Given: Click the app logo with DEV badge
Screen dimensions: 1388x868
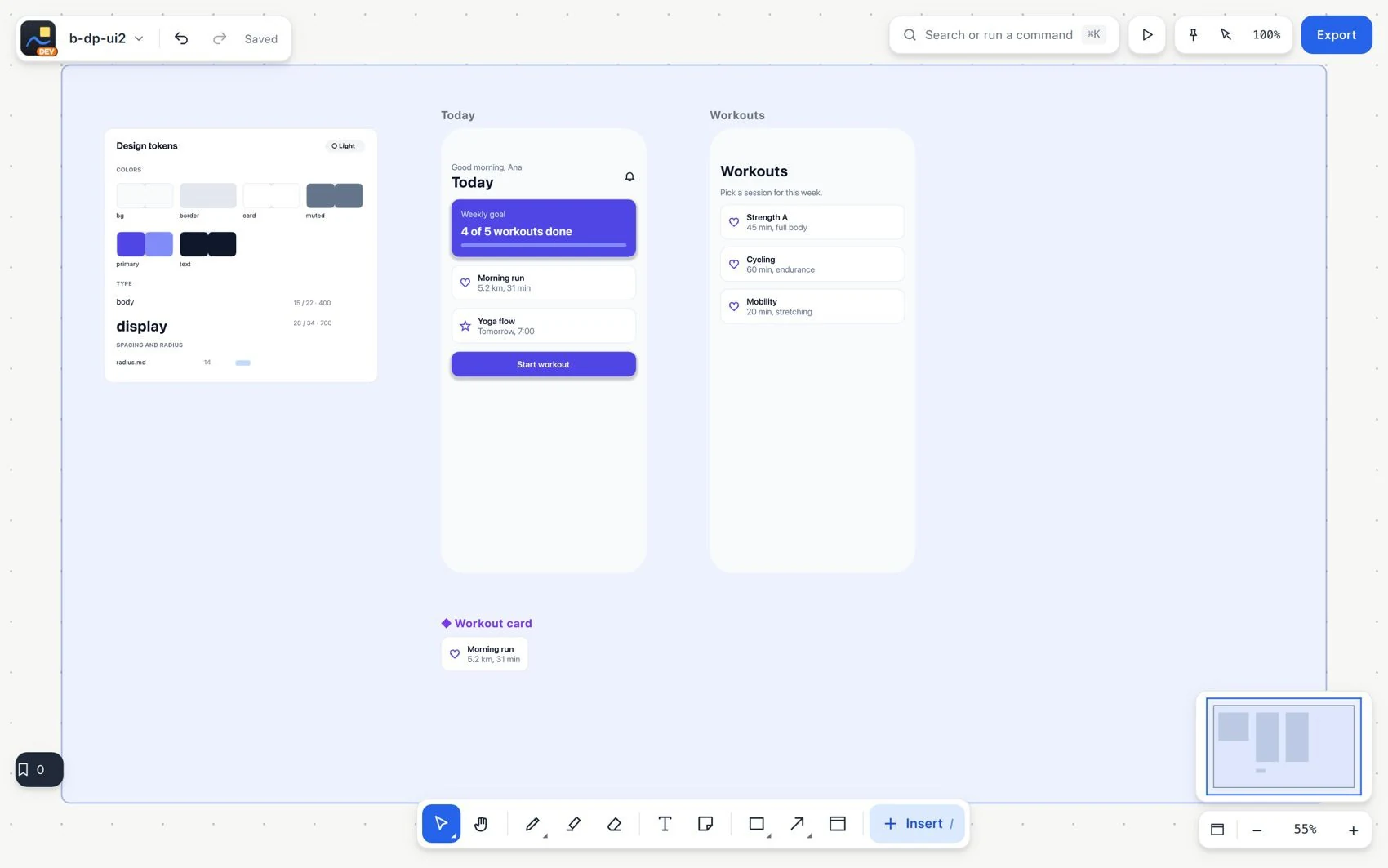Looking at the screenshot, I should (38, 38).
